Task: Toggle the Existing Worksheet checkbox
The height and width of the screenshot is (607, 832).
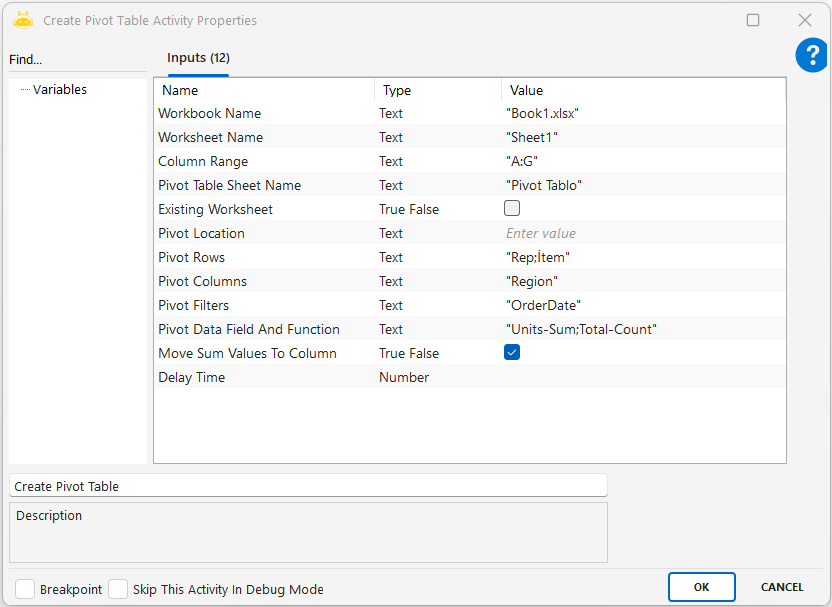Action: coord(512,209)
